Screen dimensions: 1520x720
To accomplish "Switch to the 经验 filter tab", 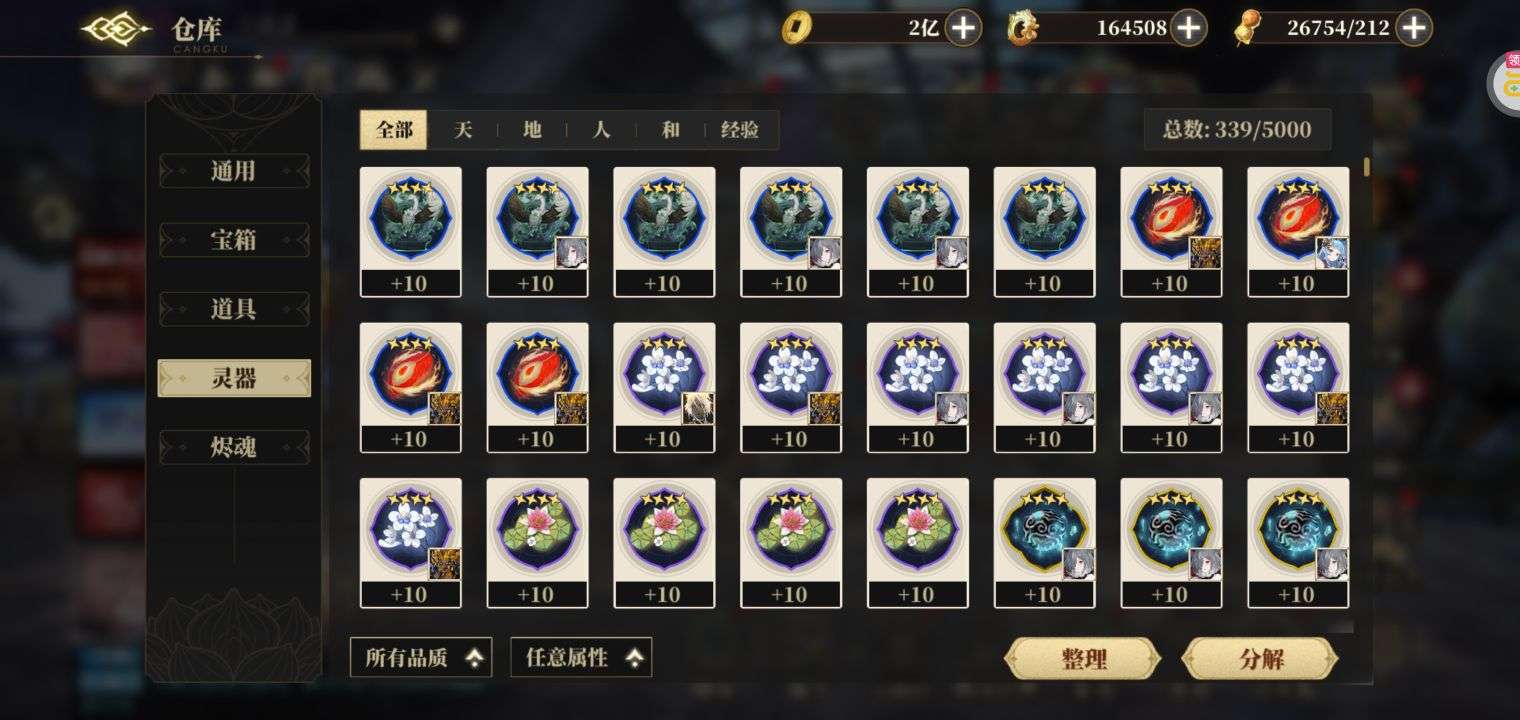I will pyautogui.click(x=740, y=130).
